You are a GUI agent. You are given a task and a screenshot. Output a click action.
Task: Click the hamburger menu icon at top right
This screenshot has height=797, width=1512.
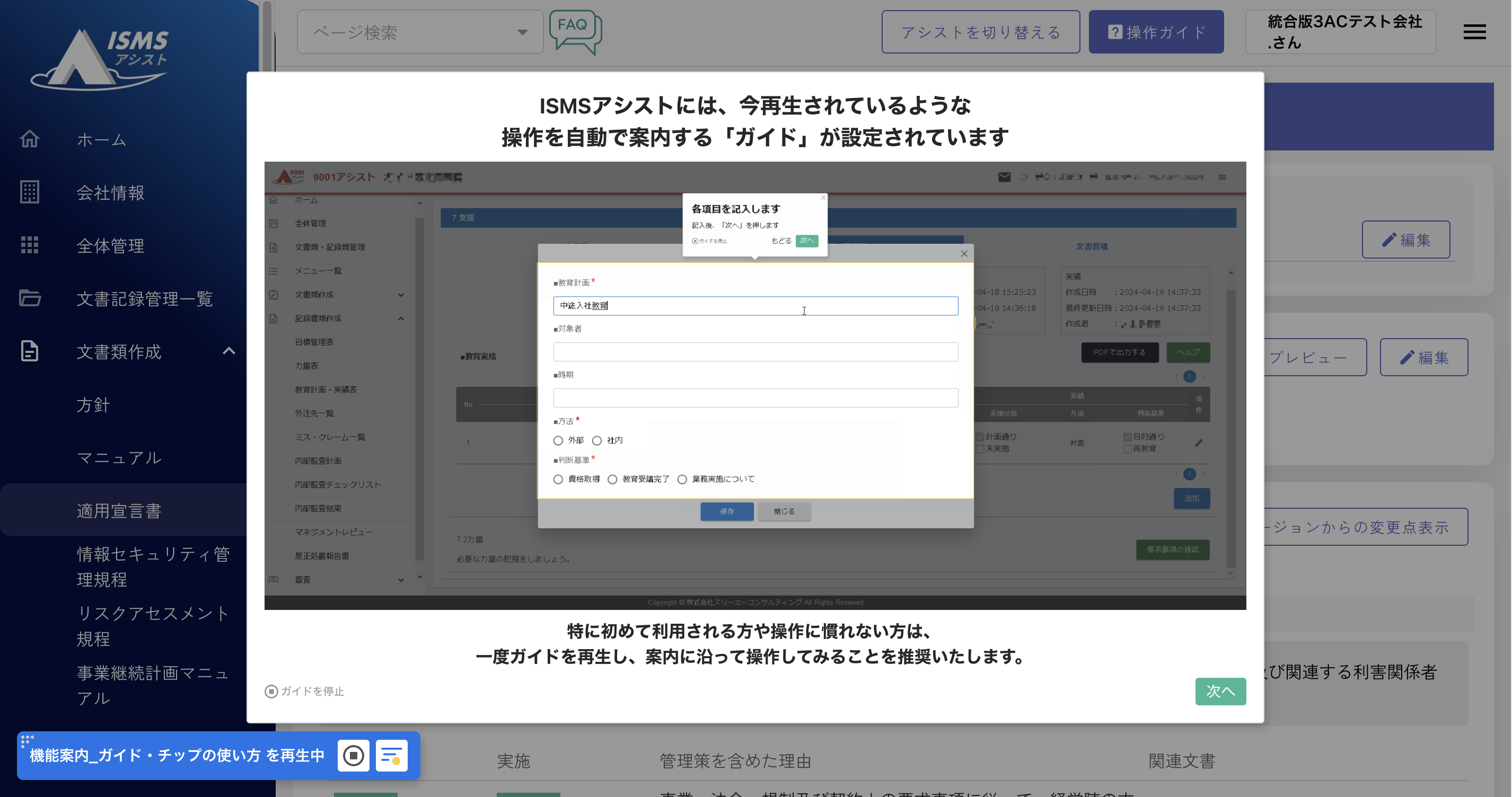pyautogui.click(x=1474, y=32)
